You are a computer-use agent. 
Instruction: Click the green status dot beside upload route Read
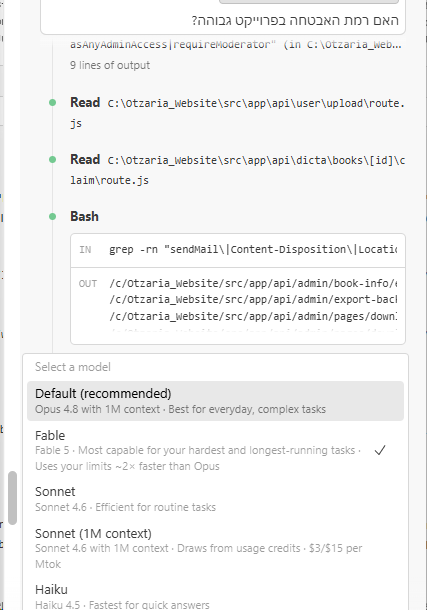52,103
